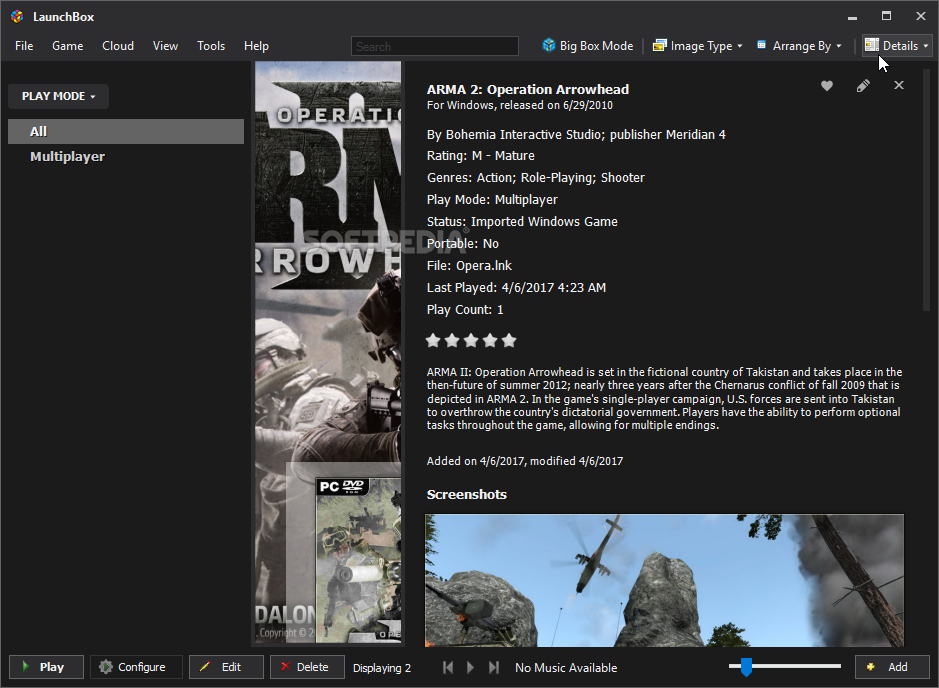
Task: Open the helicopter screenshot thumbnail
Action: 665,580
